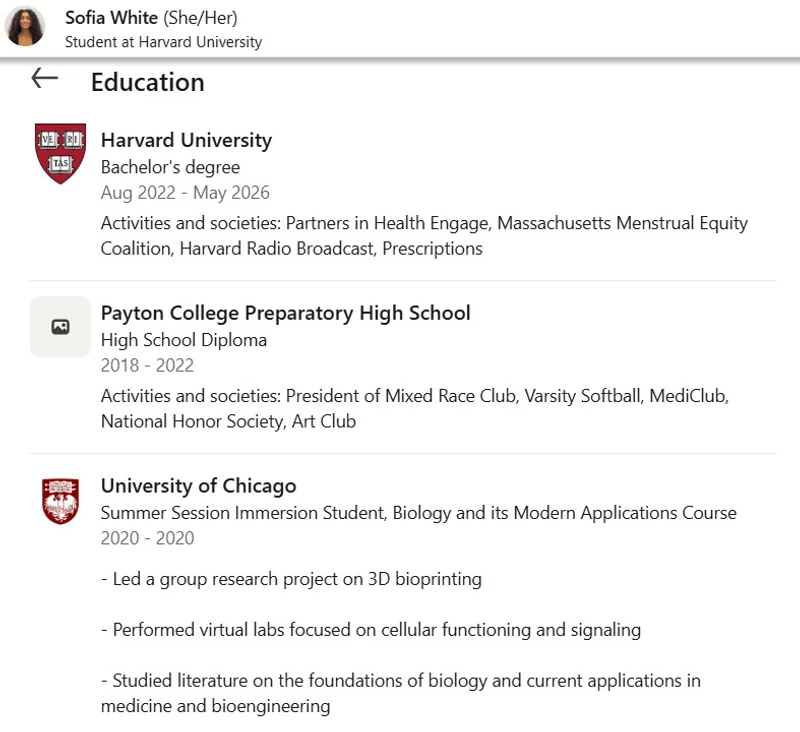Image resolution: width=800 pixels, height=732 pixels.
Task: Click the virtual labs cellular functioning bullet
Action: 371,630
